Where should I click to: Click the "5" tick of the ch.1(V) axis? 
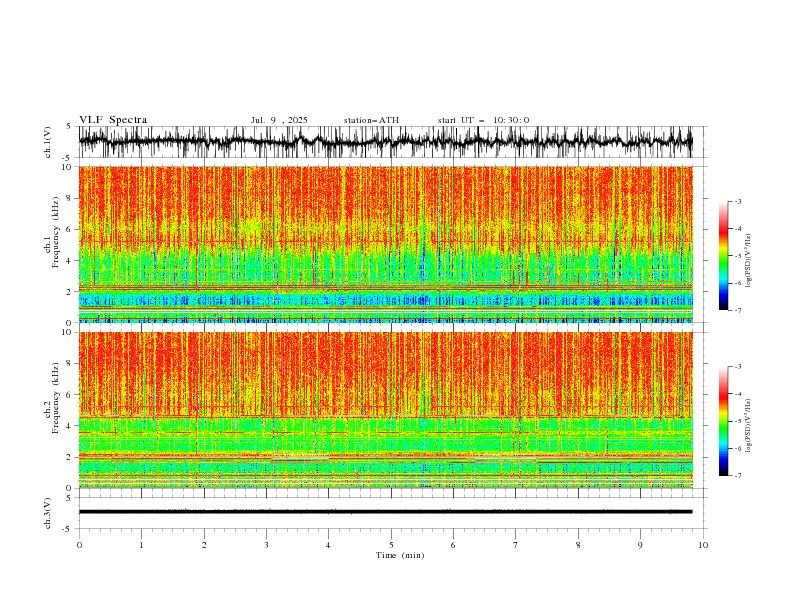pos(69,127)
